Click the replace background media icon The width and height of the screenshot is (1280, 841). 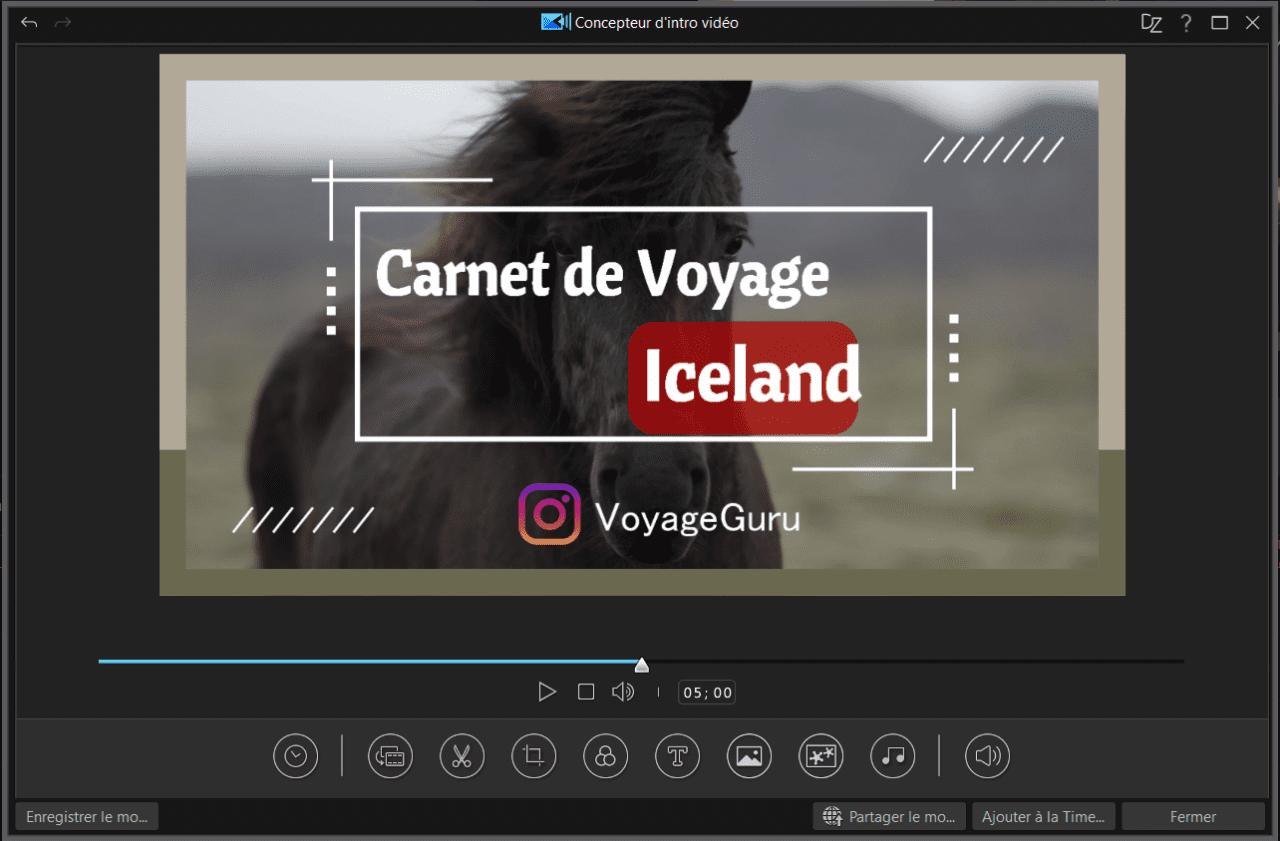pyautogui.click(x=390, y=756)
